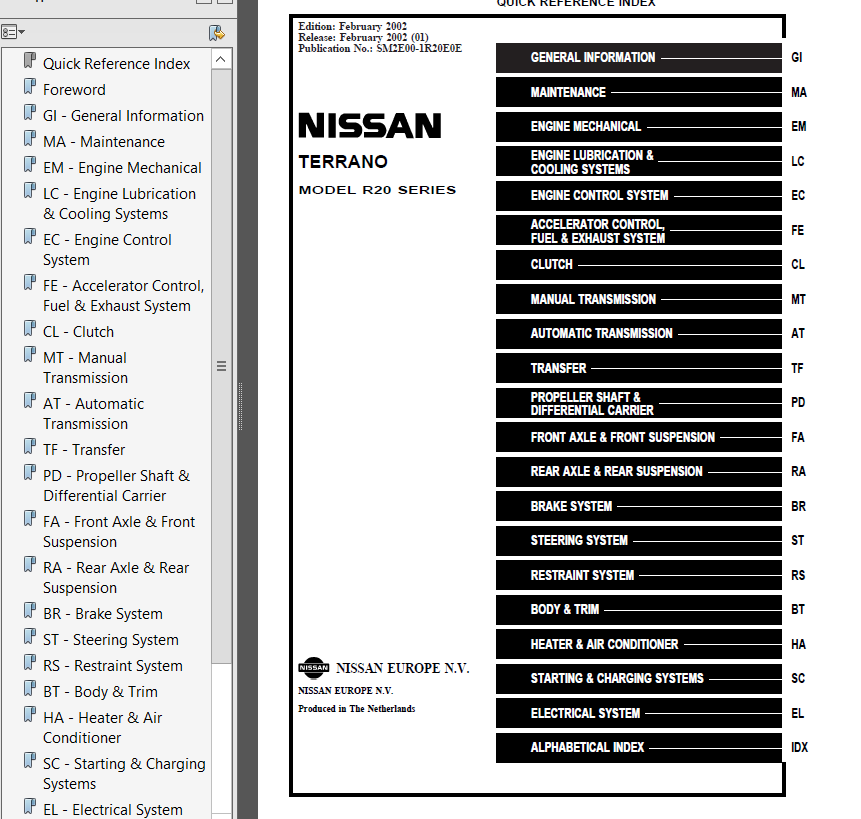
Task: Click bookmark icon beside Foreword
Action: (30, 86)
